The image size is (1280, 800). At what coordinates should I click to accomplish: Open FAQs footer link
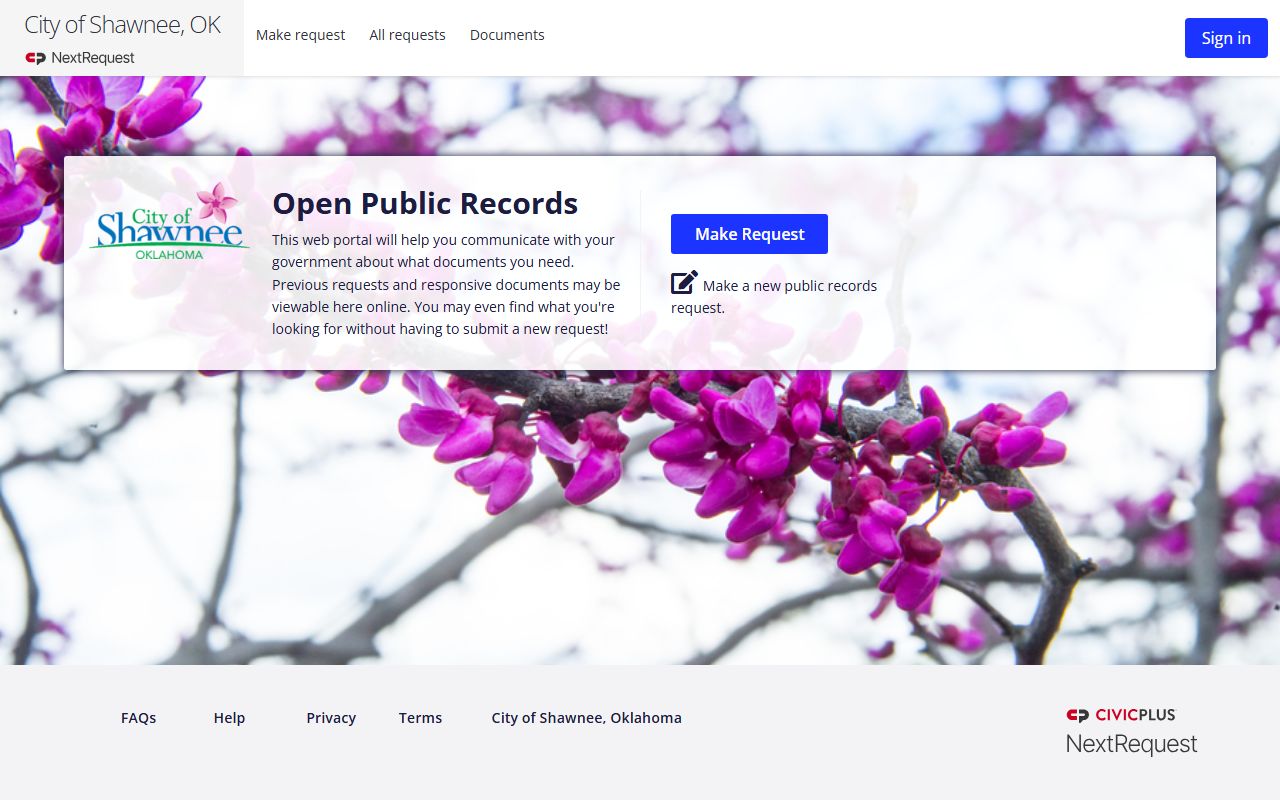[x=138, y=718]
